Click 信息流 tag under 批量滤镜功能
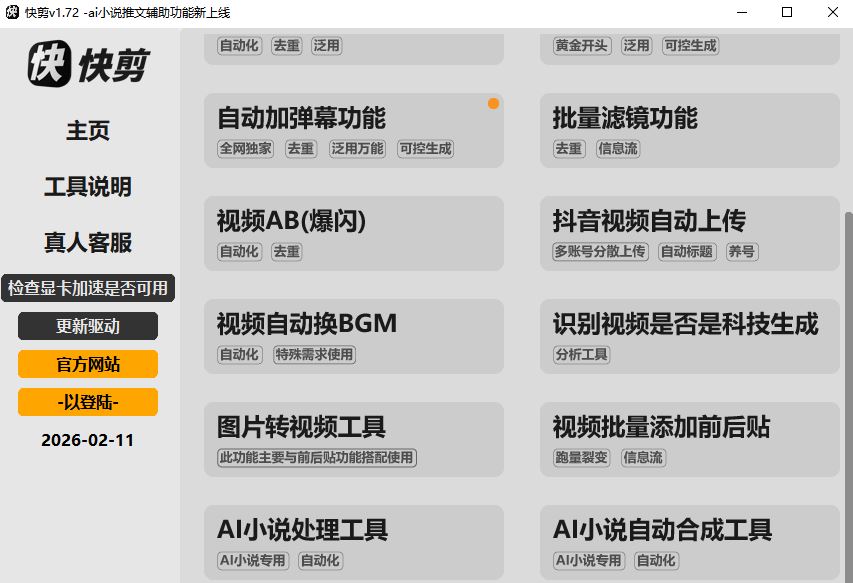The height and width of the screenshot is (583, 853). pyautogui.click(x=618, y=148)
